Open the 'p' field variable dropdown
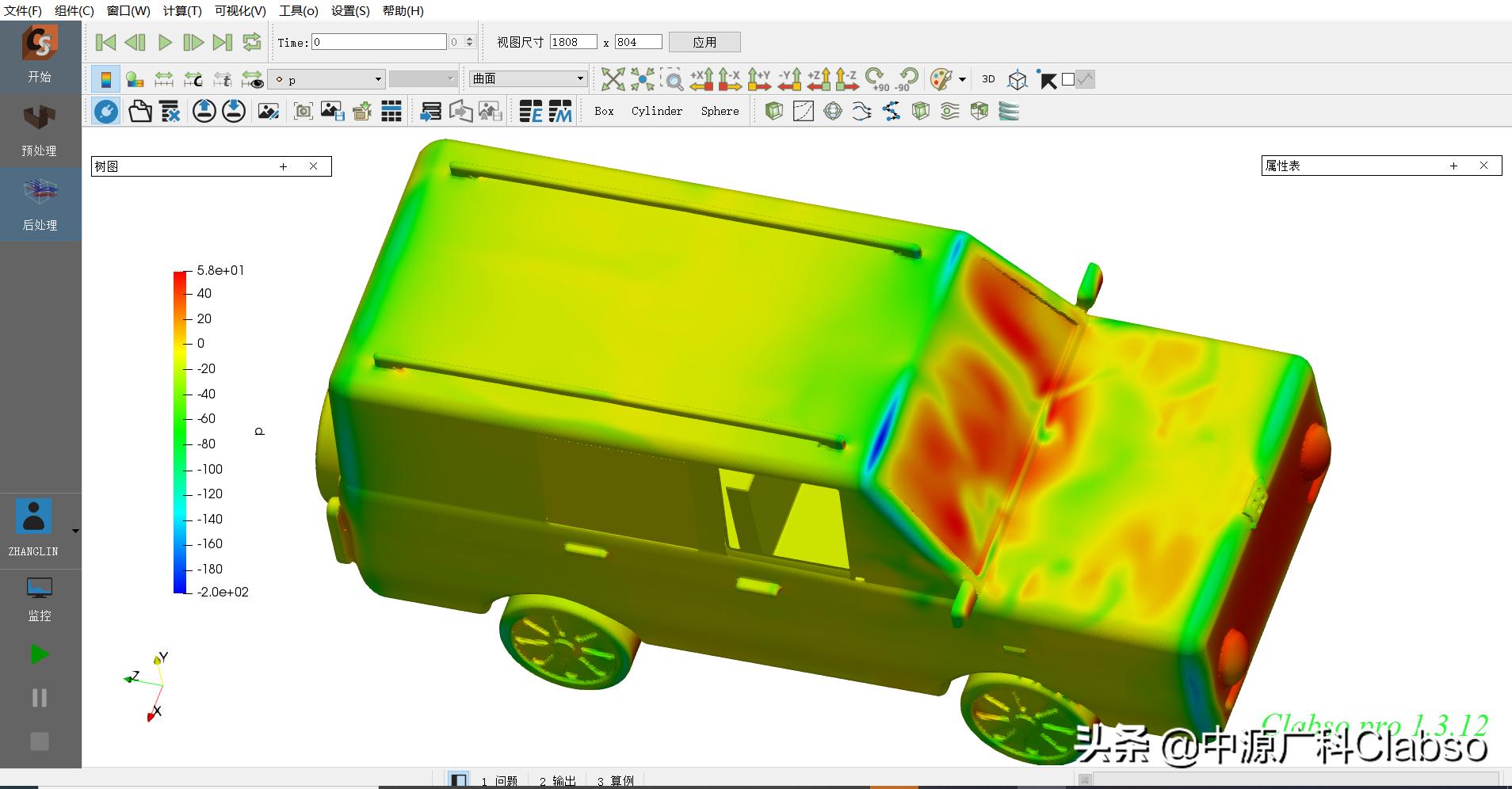Screen dimensions: 1512x789 point(326,79)
